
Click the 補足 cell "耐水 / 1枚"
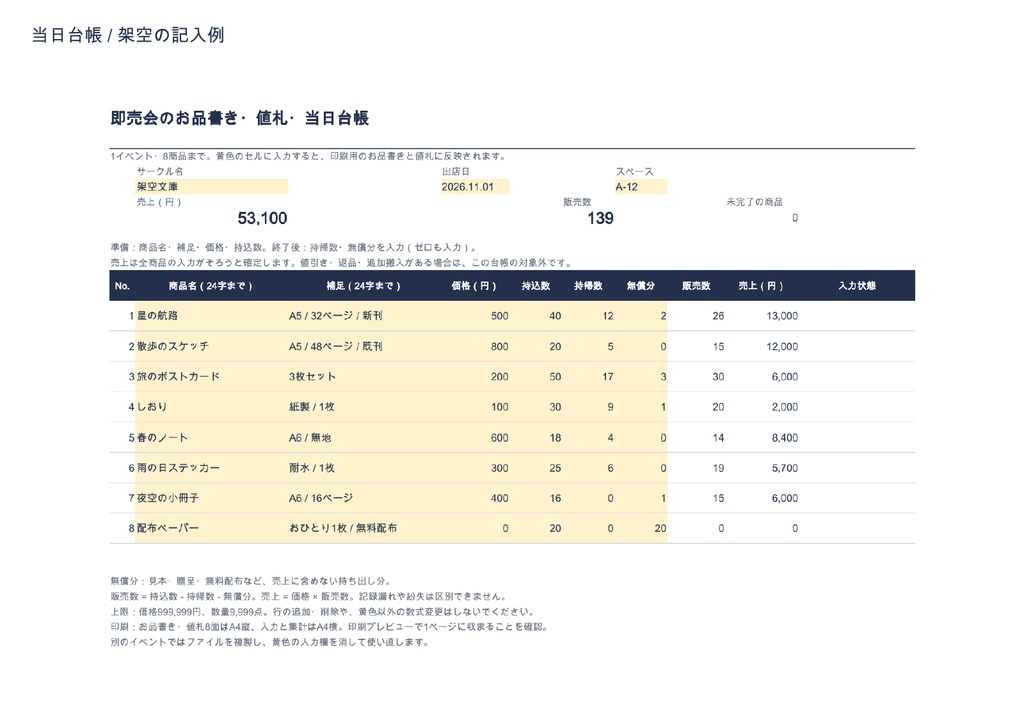[364, 468]
